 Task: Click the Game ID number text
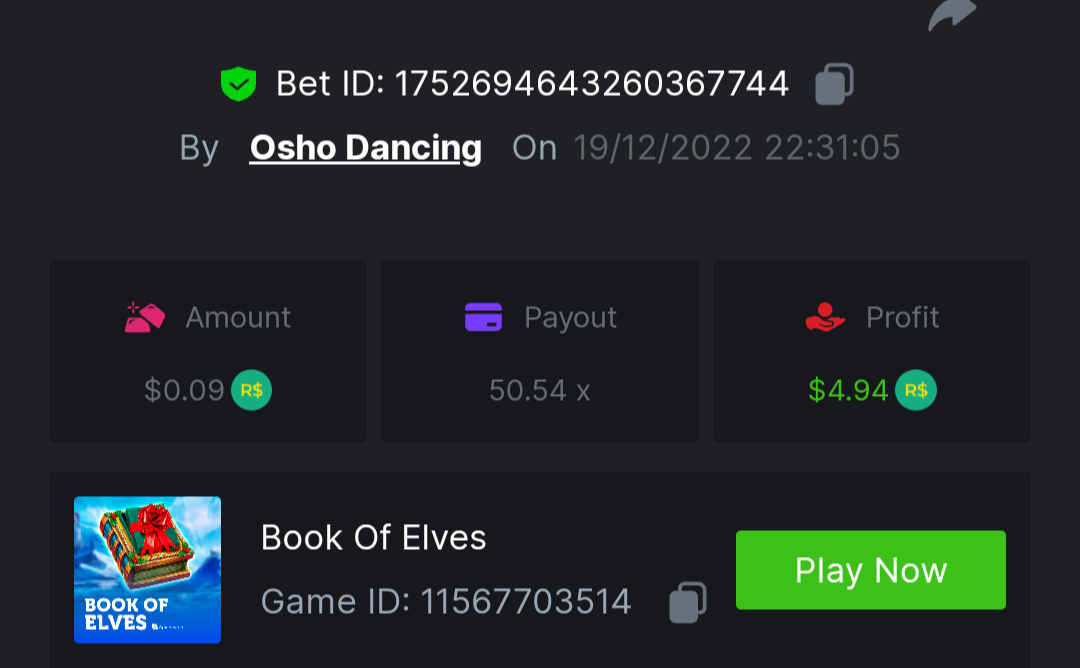(x=526, y=602)
